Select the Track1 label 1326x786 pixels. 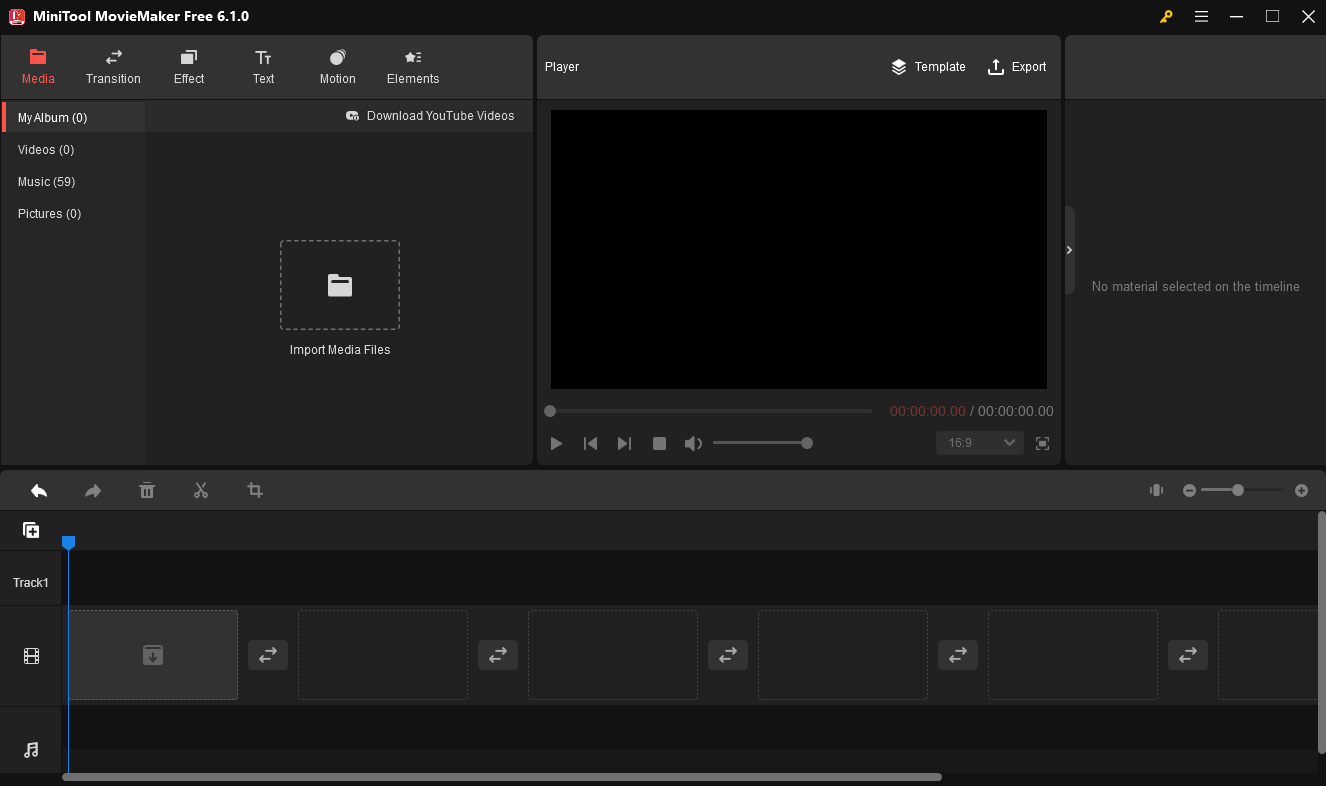(31, 583)
